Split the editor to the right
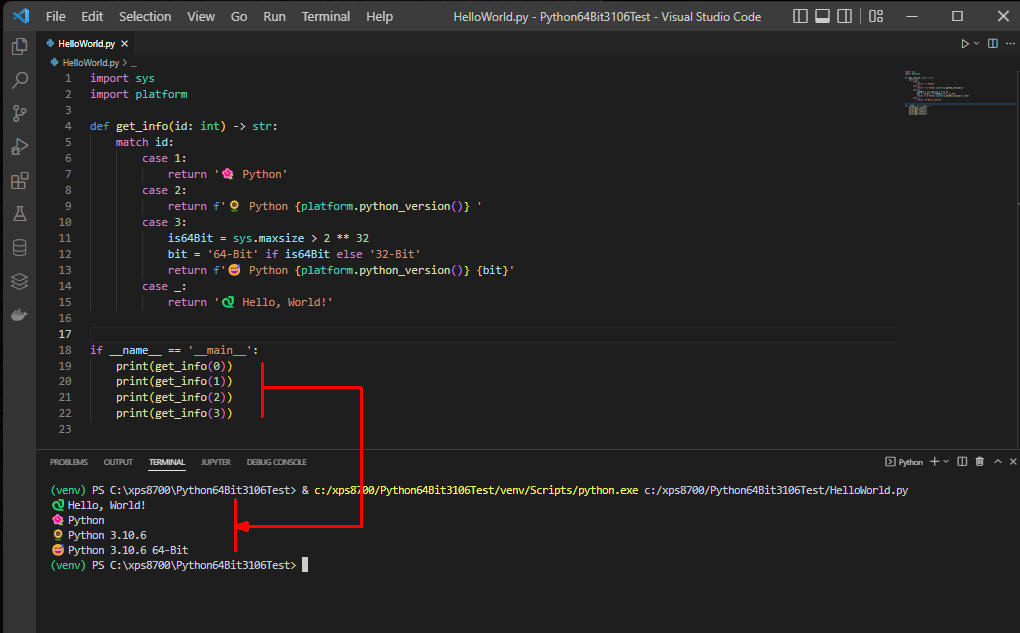The width and height of the screenshot is (1020, 633). click(x=993, y=44)
